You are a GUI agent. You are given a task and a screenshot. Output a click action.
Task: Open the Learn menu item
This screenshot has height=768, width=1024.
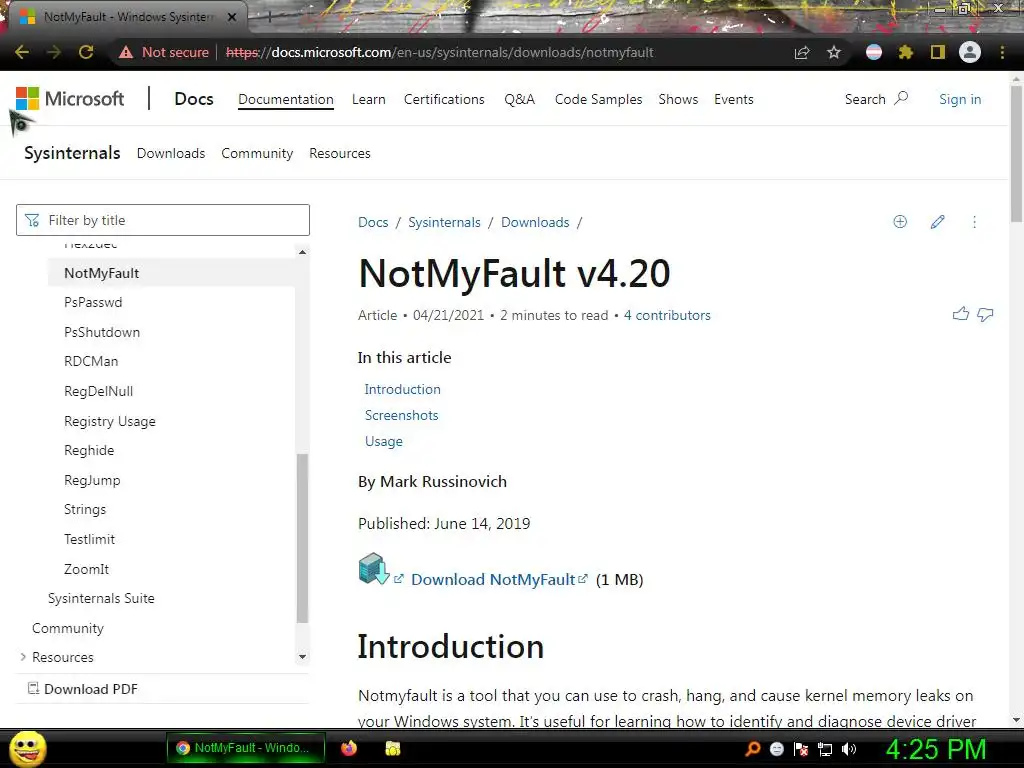[368, 99]
